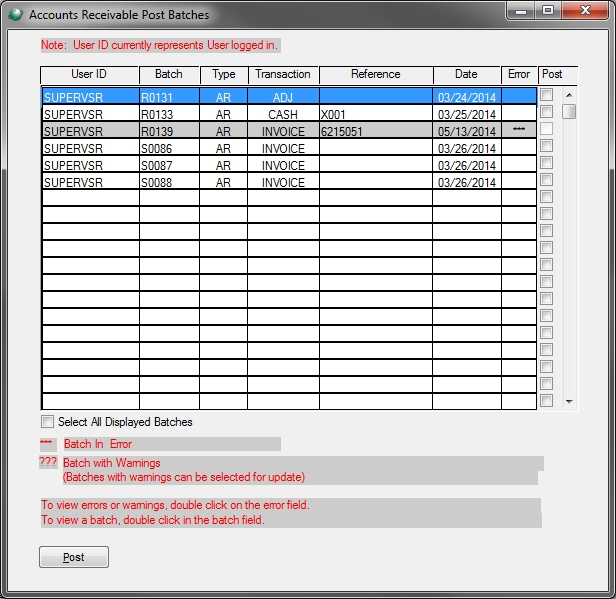Screen dimensions: 616x599
Task: Click date 03/24/2014
Action: (467, 97)
